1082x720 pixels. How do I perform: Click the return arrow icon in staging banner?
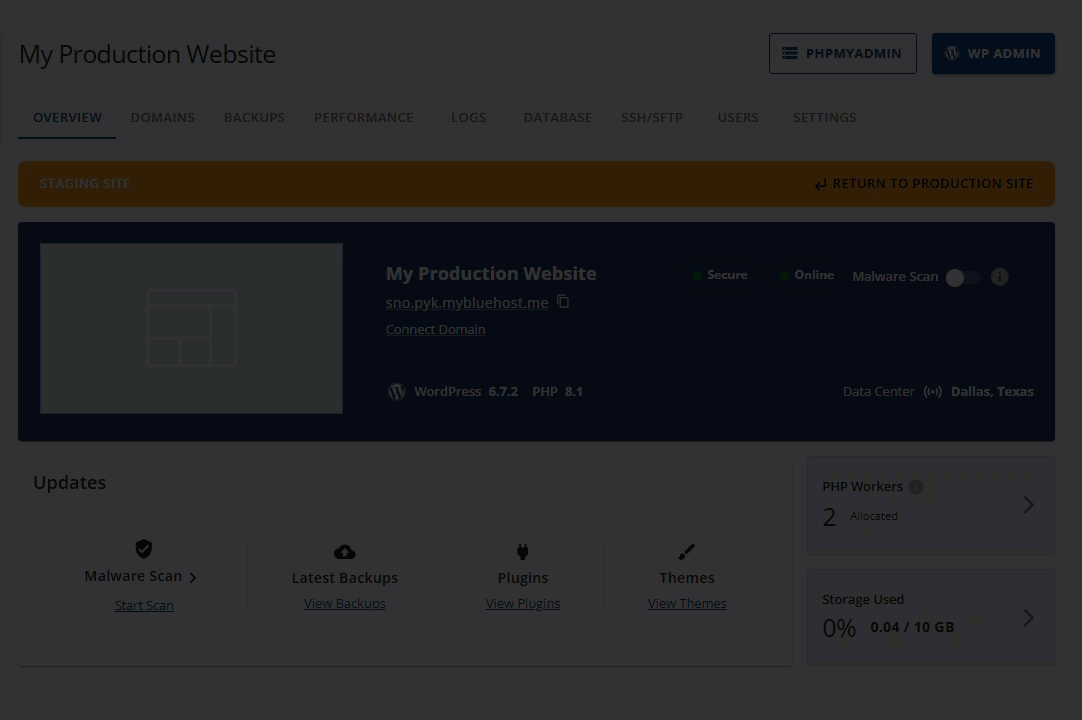(820, 184)
